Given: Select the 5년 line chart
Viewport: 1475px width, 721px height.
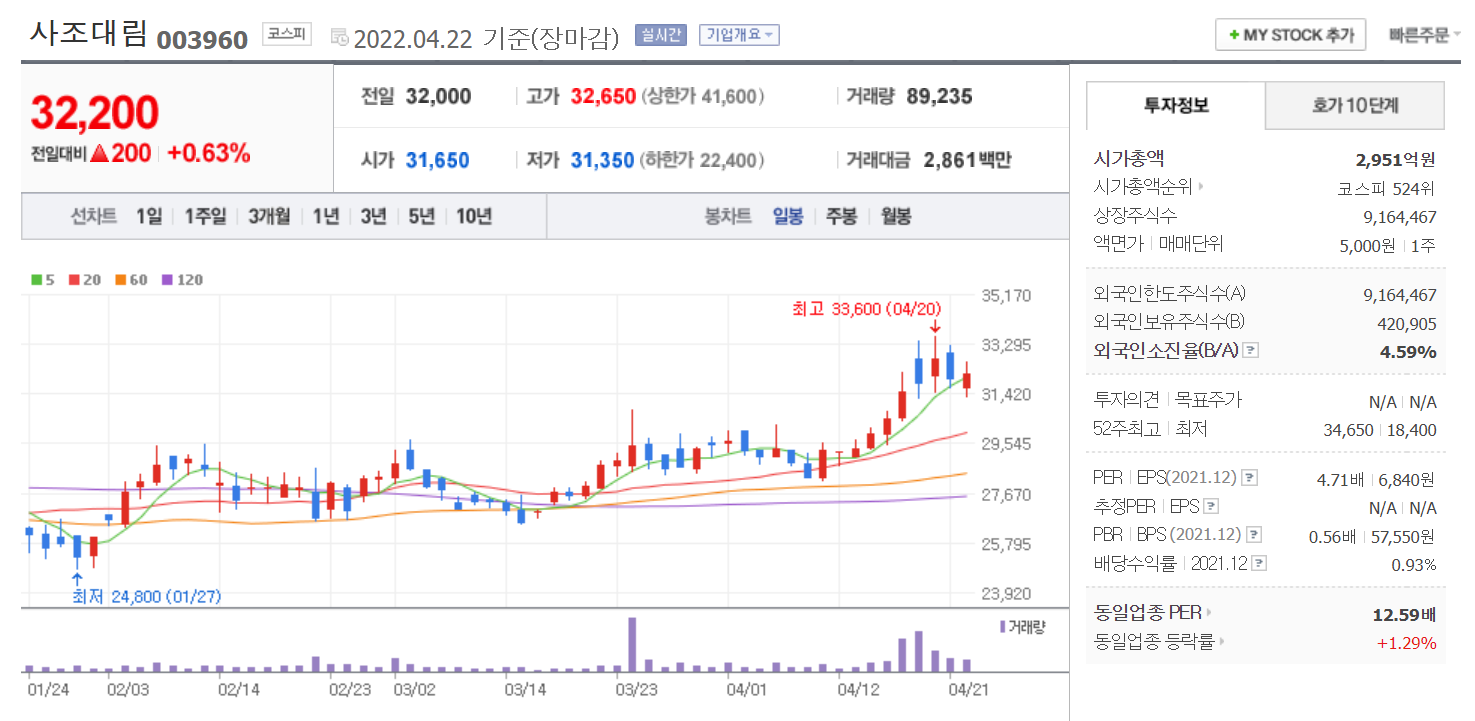Looking at the screenshot, I should [x=421, y=216].
